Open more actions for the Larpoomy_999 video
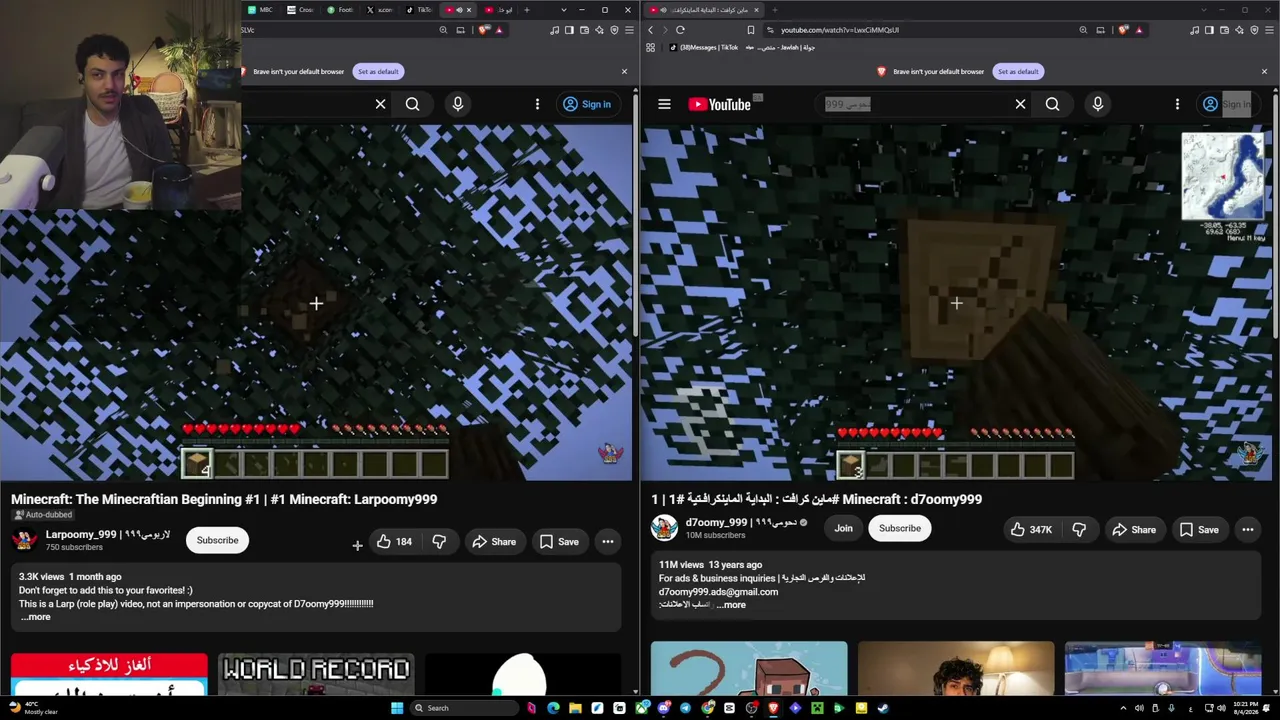Image resolution: width=1280 pixels, height=720 pixels. pos(608,542)
